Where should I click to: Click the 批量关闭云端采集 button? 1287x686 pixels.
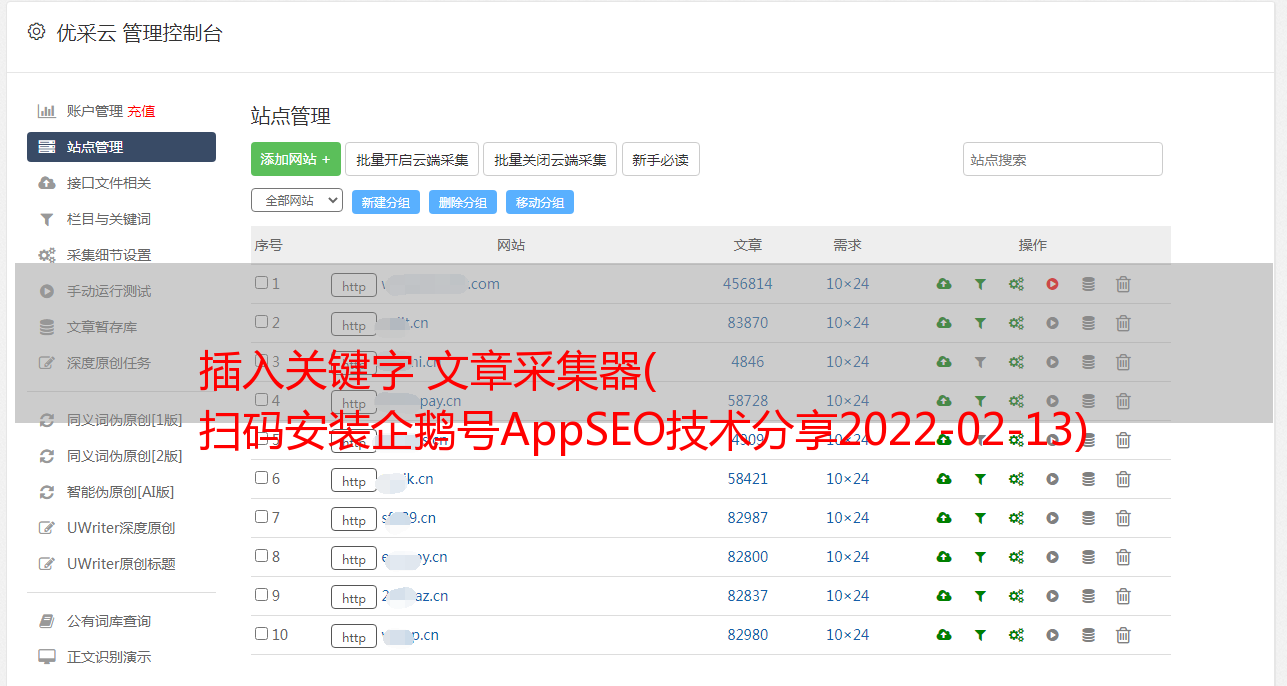[550, 159]
